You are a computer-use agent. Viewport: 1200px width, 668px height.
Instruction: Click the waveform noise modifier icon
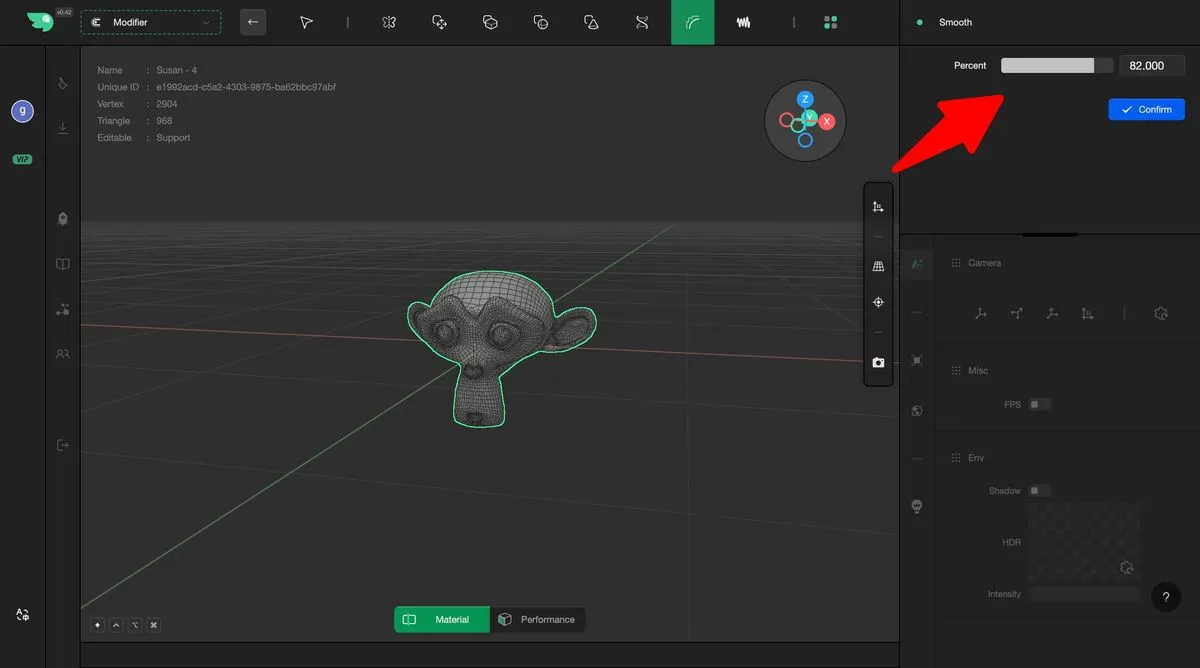[x=744, y=22]
